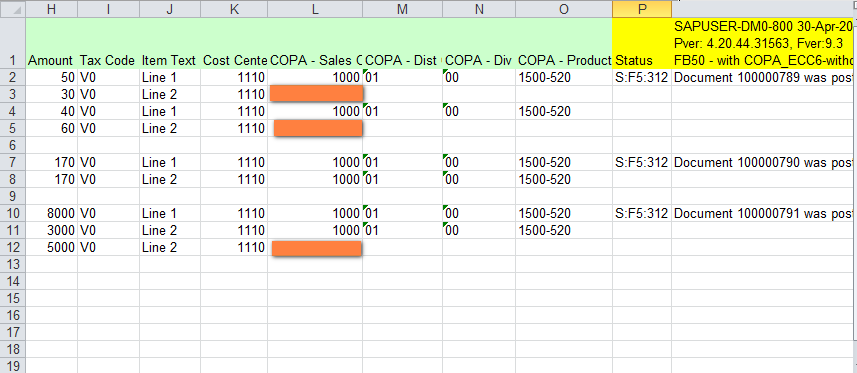
Task: Select the Amount cell showing 5000
Action: tap(51, 247)
